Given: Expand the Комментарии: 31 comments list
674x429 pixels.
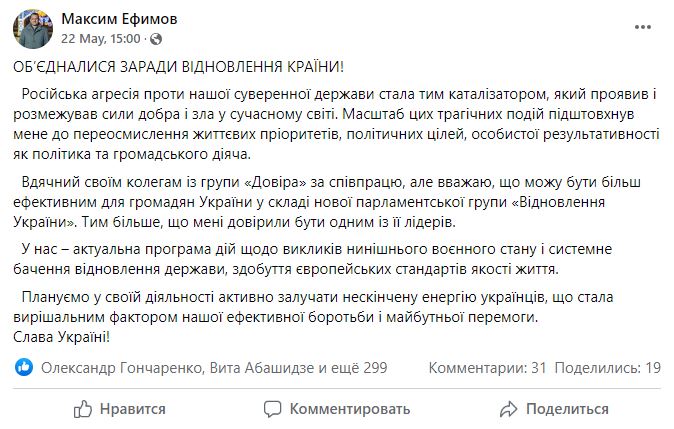Looking at the screenshot, I should tap(487, 368).
